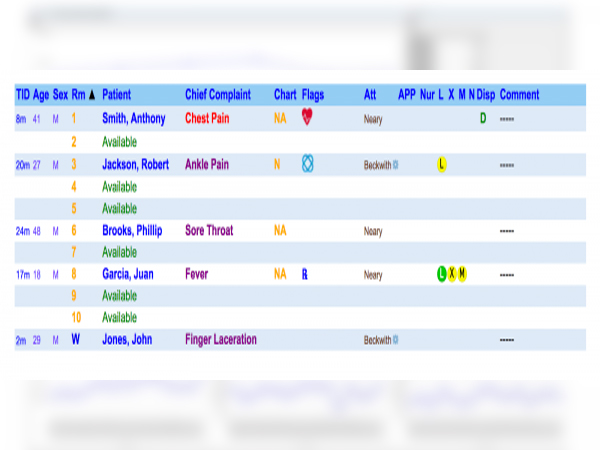Image resolution: width=600 pixels, height=450 pixels.
Task: Click the Chest Pain chief complaint
Action: coord(207,118)
